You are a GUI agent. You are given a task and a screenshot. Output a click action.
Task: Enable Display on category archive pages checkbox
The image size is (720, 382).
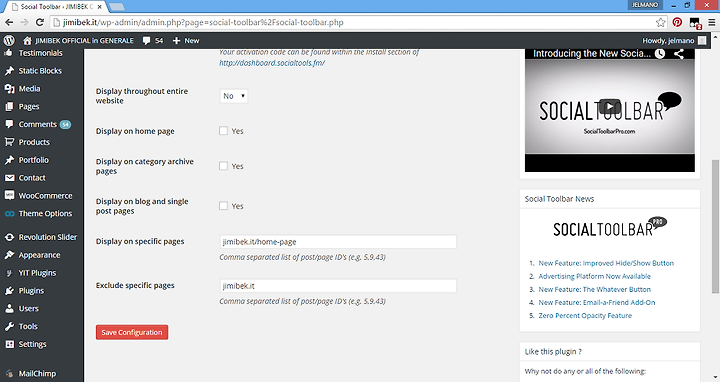[x=223, y=166]
